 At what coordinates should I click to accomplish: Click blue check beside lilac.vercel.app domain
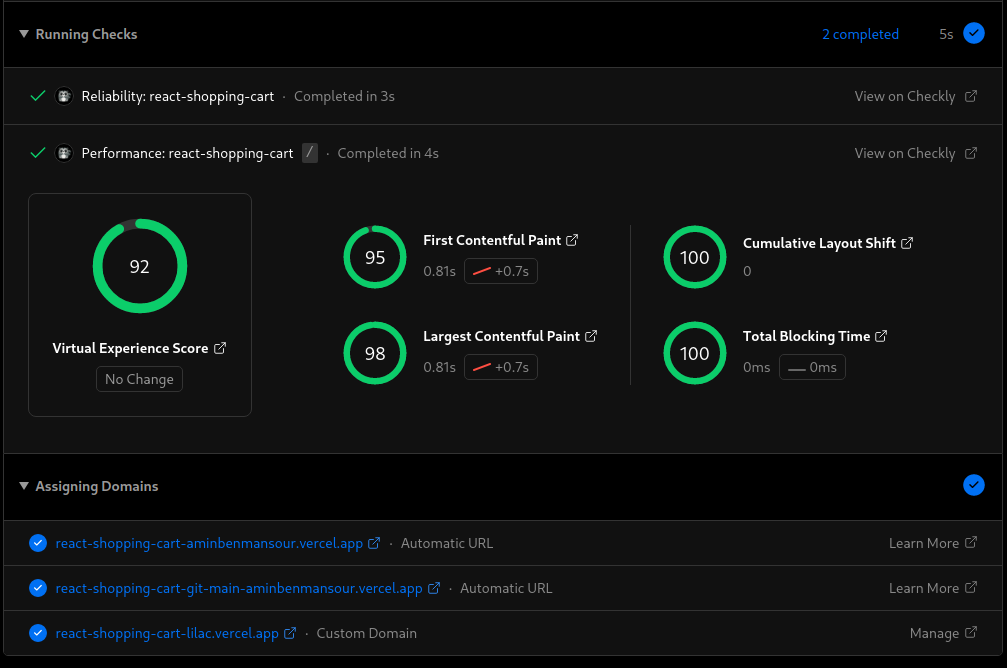[x=38, y=633]
